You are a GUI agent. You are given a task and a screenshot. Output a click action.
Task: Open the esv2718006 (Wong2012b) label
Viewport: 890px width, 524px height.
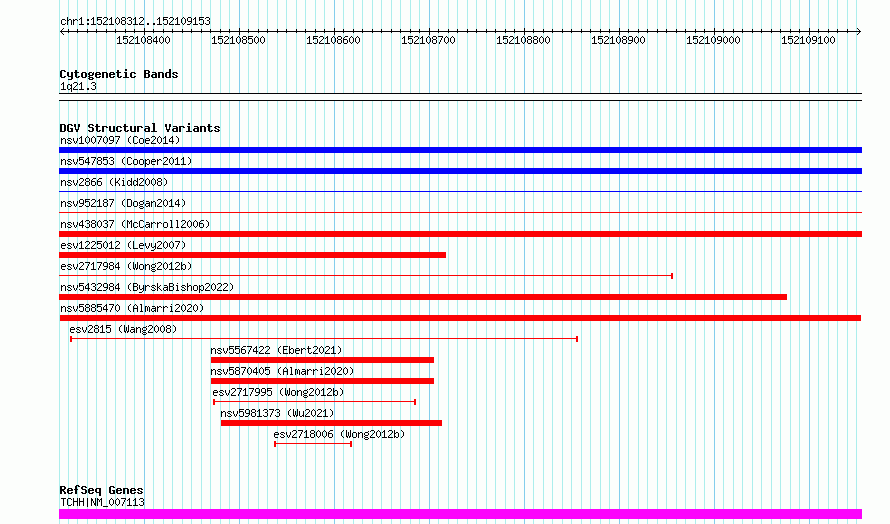(339, 434)
